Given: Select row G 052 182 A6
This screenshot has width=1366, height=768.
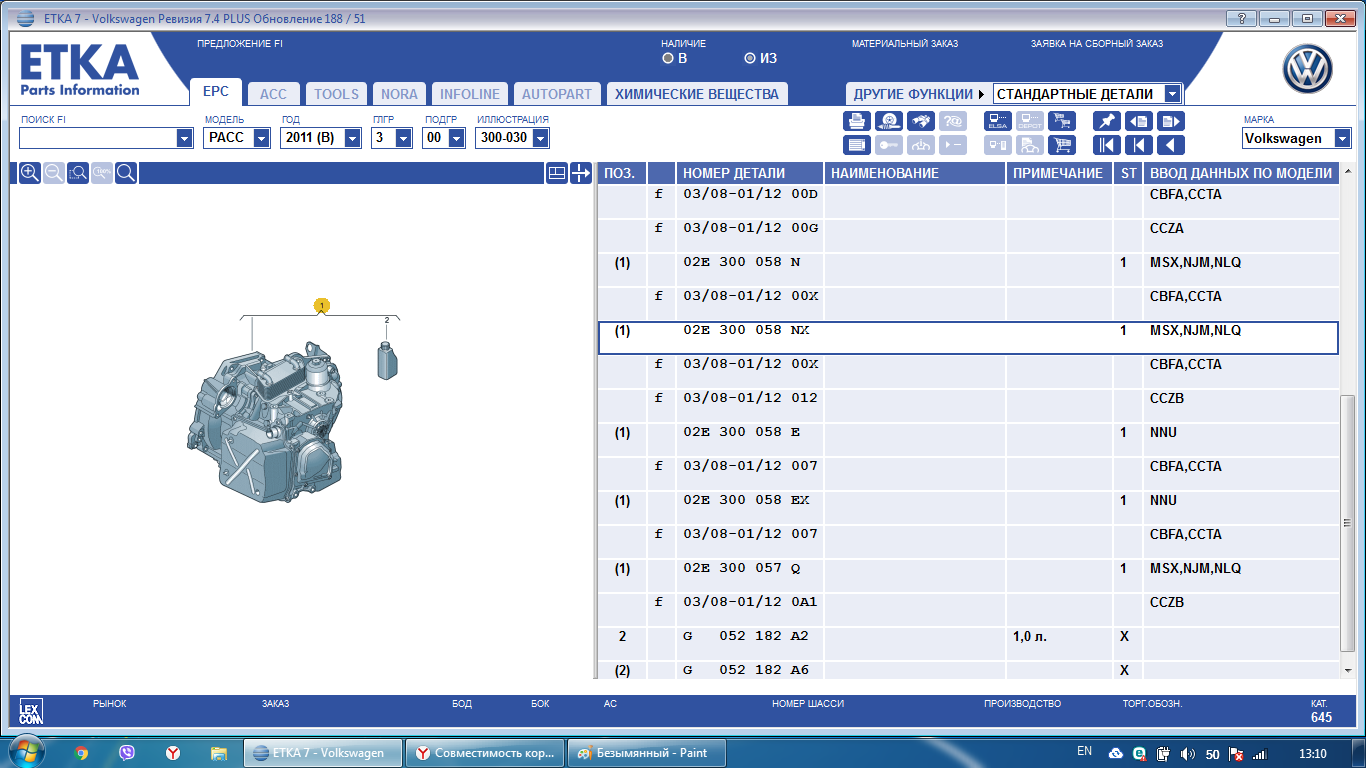Looking at the screenshot, I should [968, 670].
